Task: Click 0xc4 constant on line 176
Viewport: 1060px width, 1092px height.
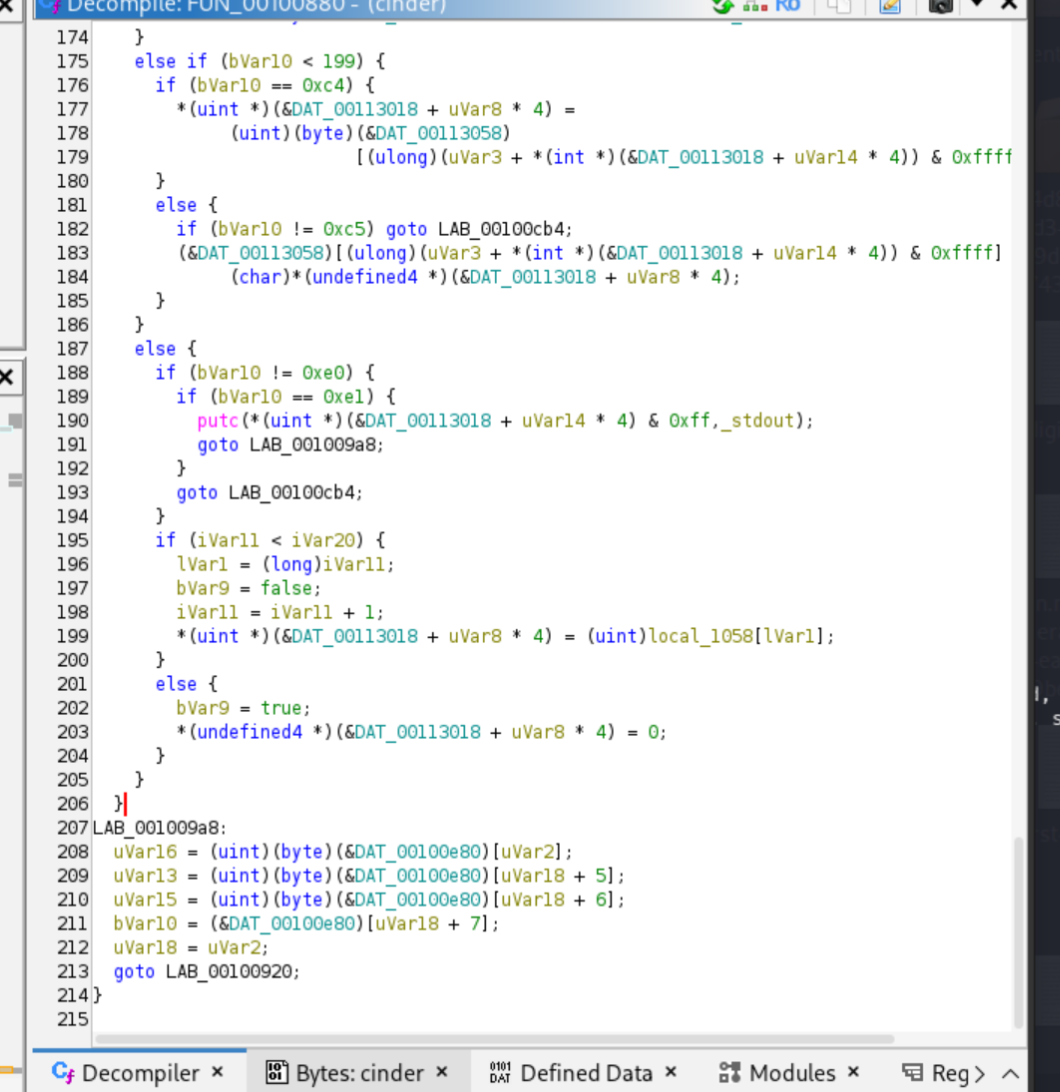Action: pos(323,86)
